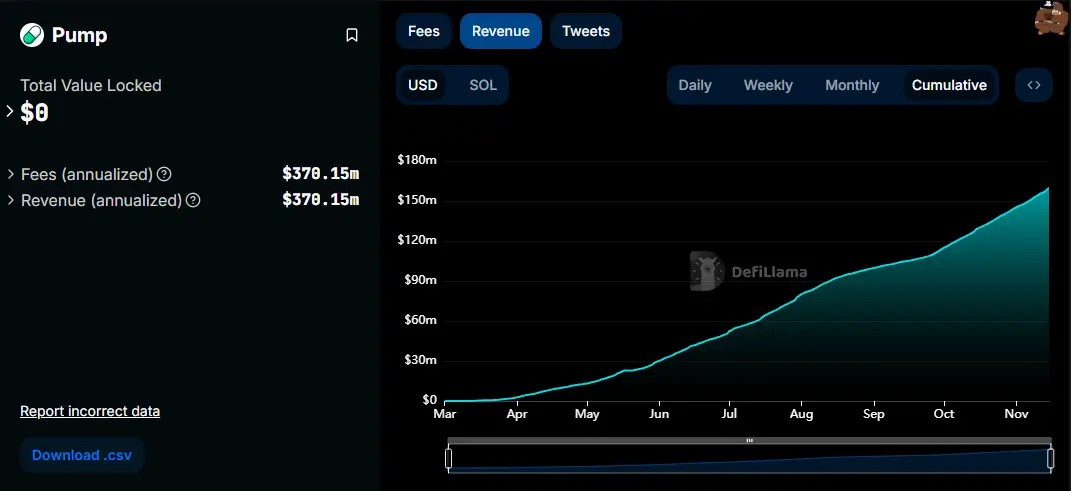This screenshot has width=1071, height=491.
Task: Select the Weekly chart interval
Action: (768, 85)
